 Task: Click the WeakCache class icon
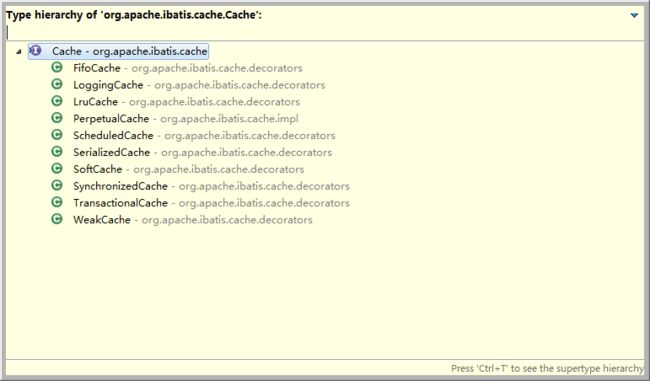[57, 219]
